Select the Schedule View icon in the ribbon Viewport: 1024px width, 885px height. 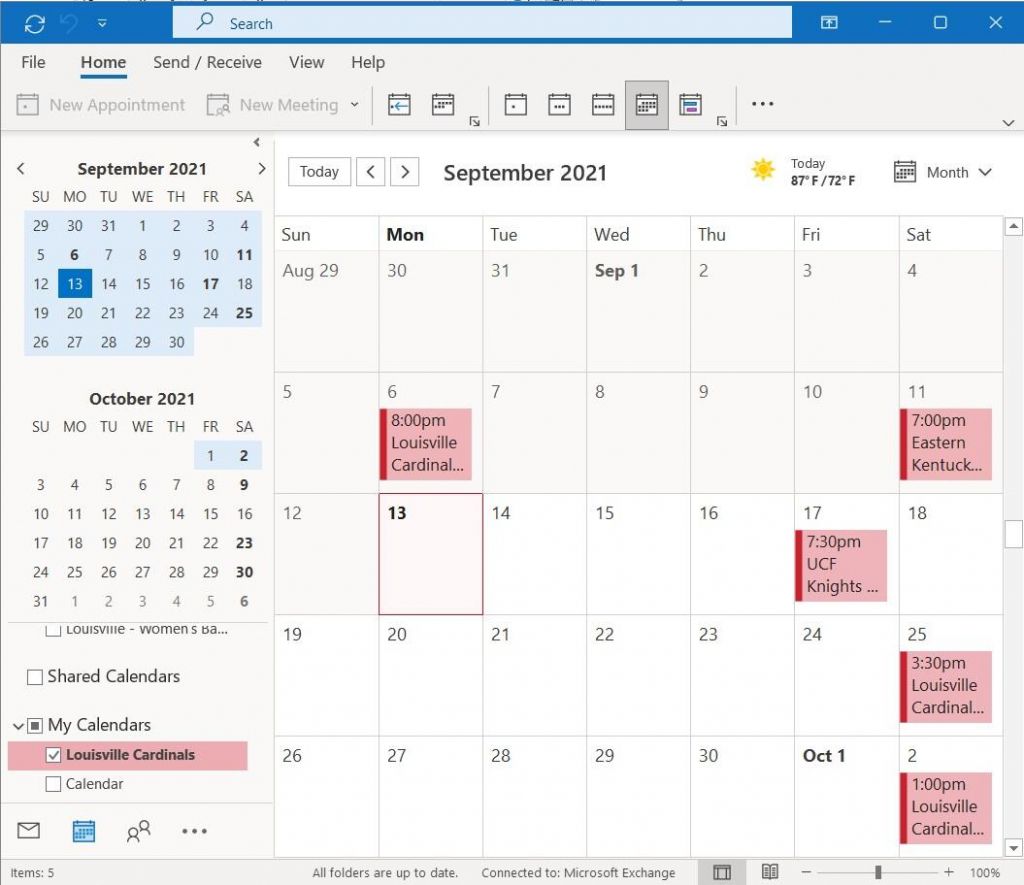coord(689,105)
